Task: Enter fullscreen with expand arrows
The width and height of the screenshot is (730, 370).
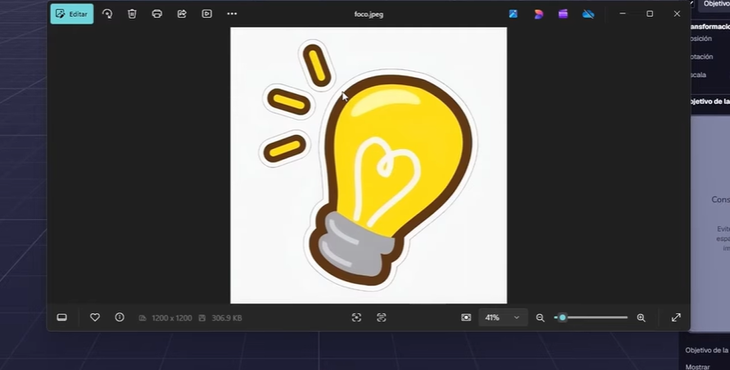Action: click(x=676, y=317)
